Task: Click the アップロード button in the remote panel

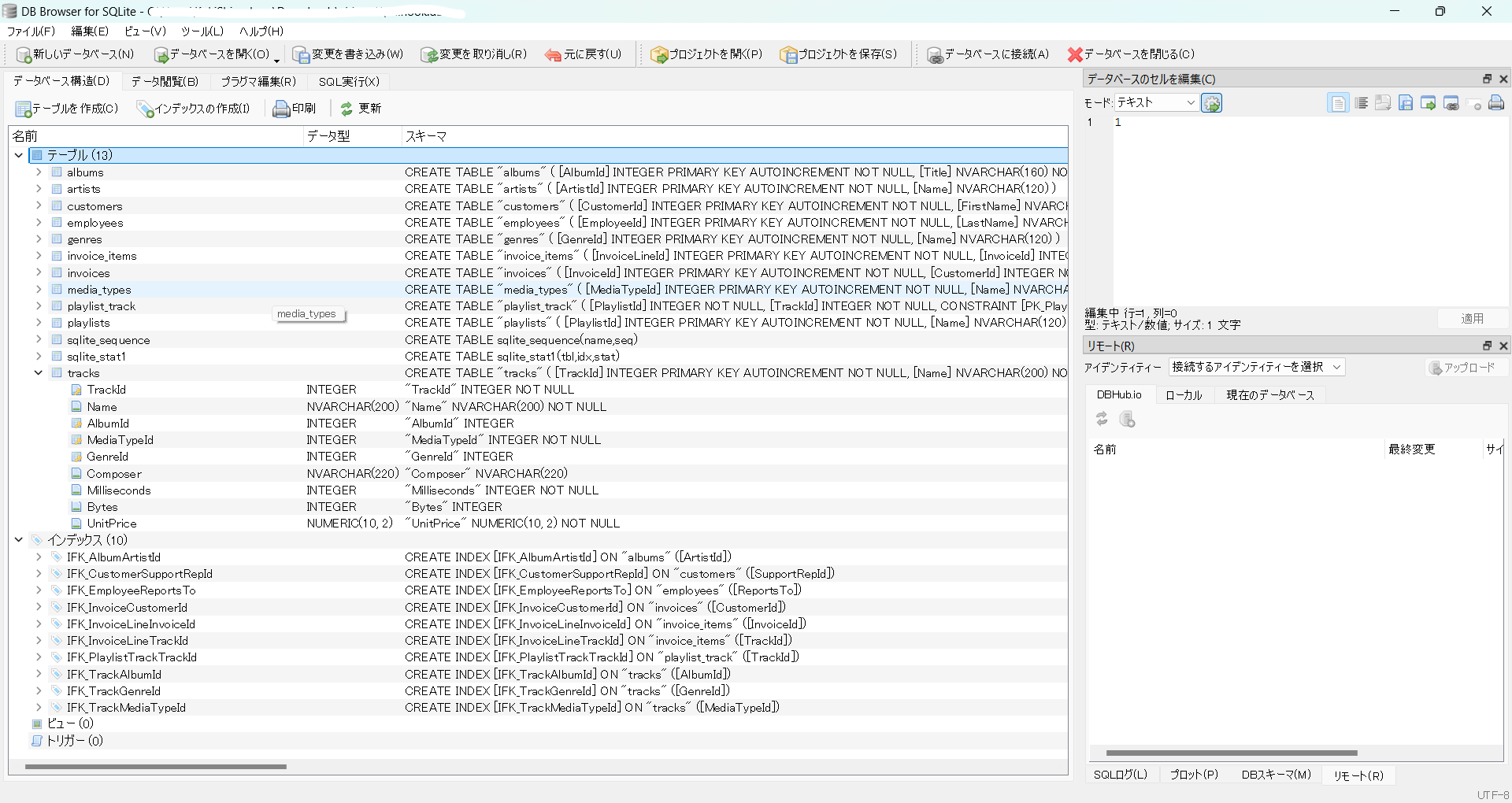Action: 1466,368
